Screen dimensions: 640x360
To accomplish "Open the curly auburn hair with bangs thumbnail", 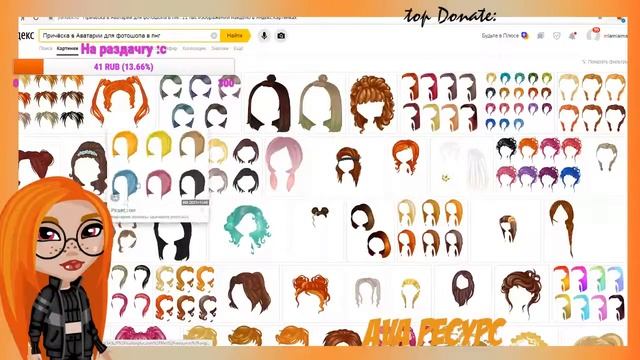I will point(372,103).
